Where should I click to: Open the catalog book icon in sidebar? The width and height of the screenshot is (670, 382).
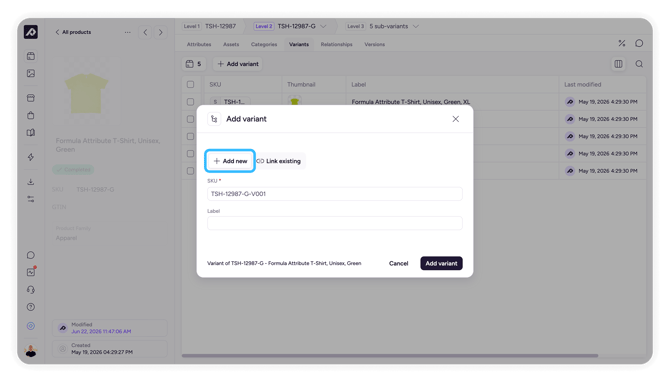[31, 132]
